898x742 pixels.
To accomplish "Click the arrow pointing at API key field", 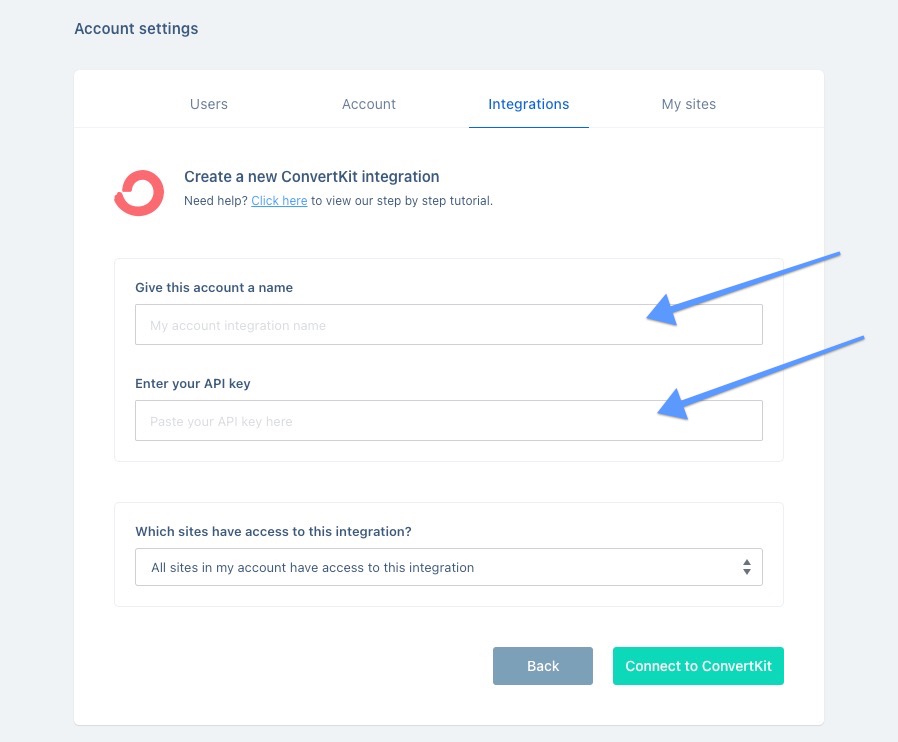I will pyautogui.click(x=761, y=378).
